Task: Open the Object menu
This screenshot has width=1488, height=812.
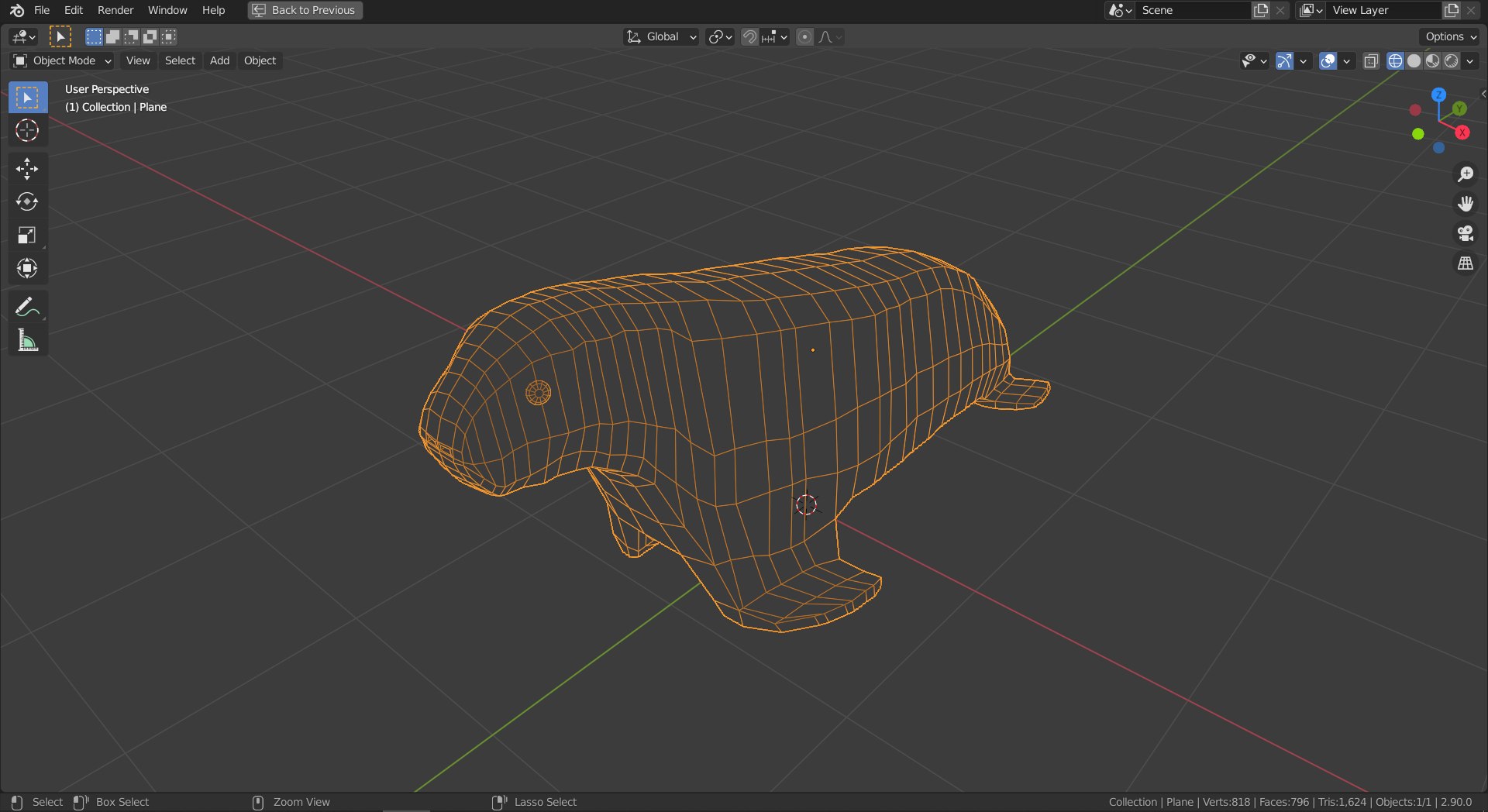Action: [260, 60]
